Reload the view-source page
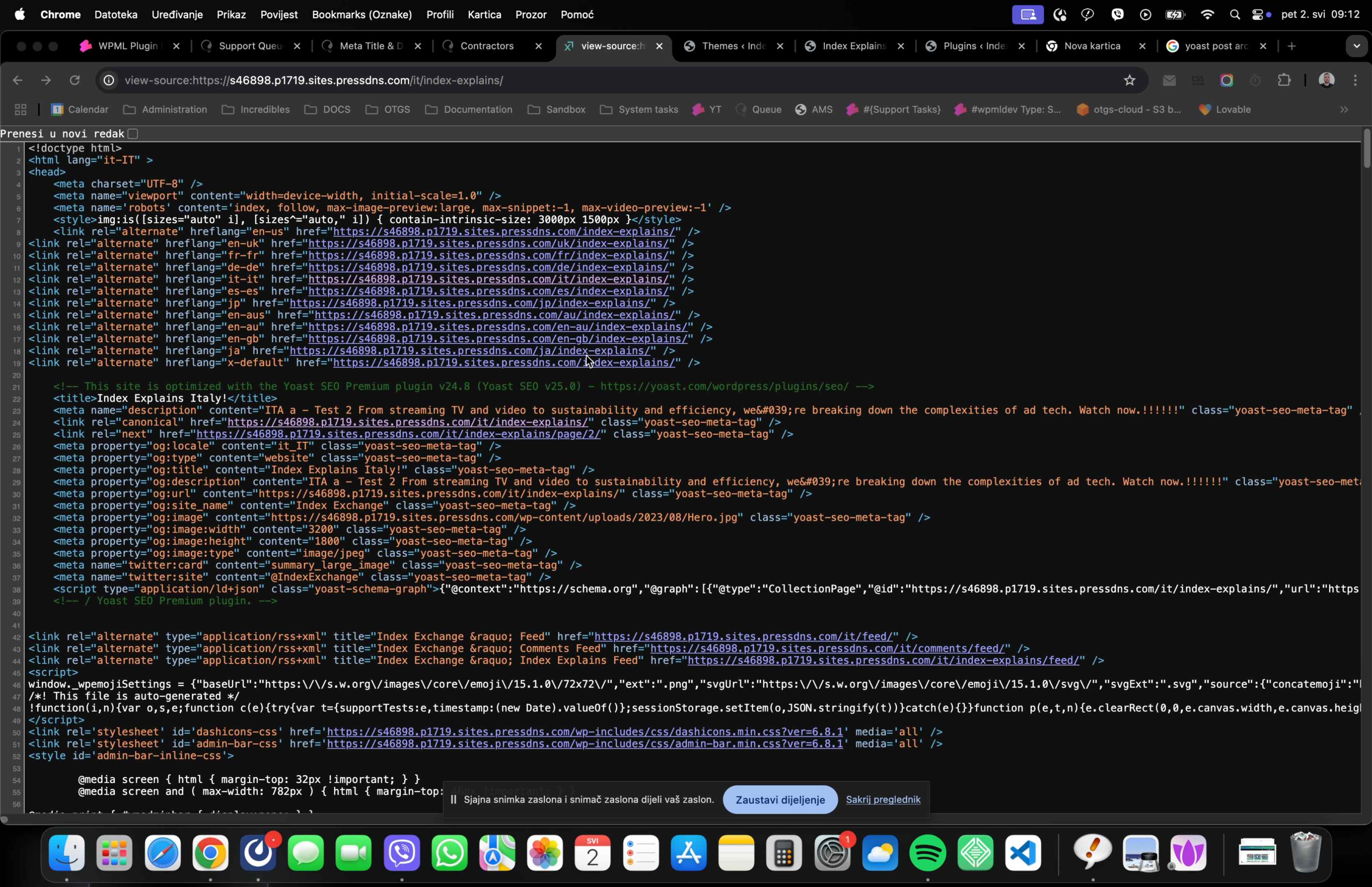Viewport: 1372px width, 887px height. click(74, 80)
